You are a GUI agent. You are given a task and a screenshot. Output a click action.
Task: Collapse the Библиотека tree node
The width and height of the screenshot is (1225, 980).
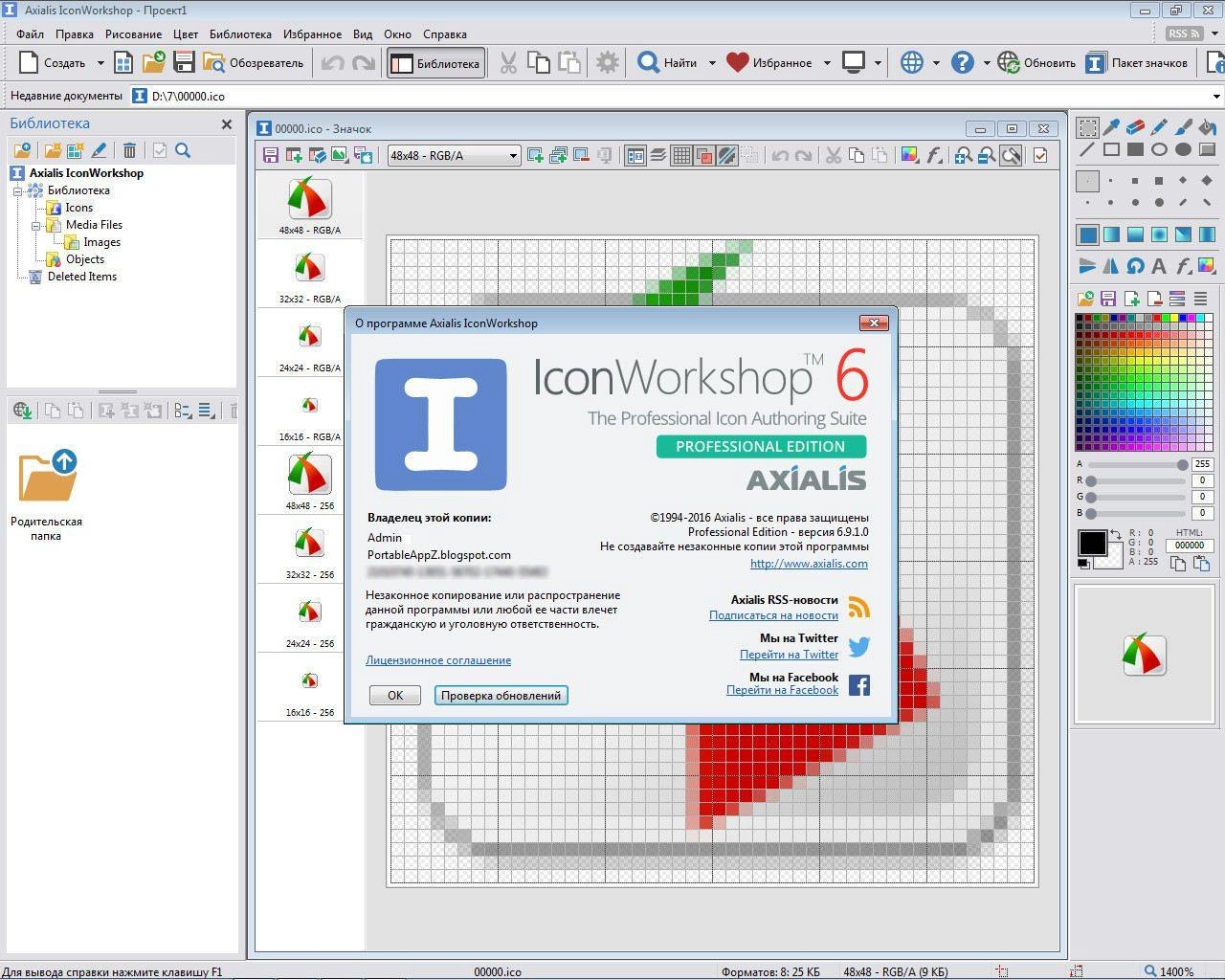(17, 190)
